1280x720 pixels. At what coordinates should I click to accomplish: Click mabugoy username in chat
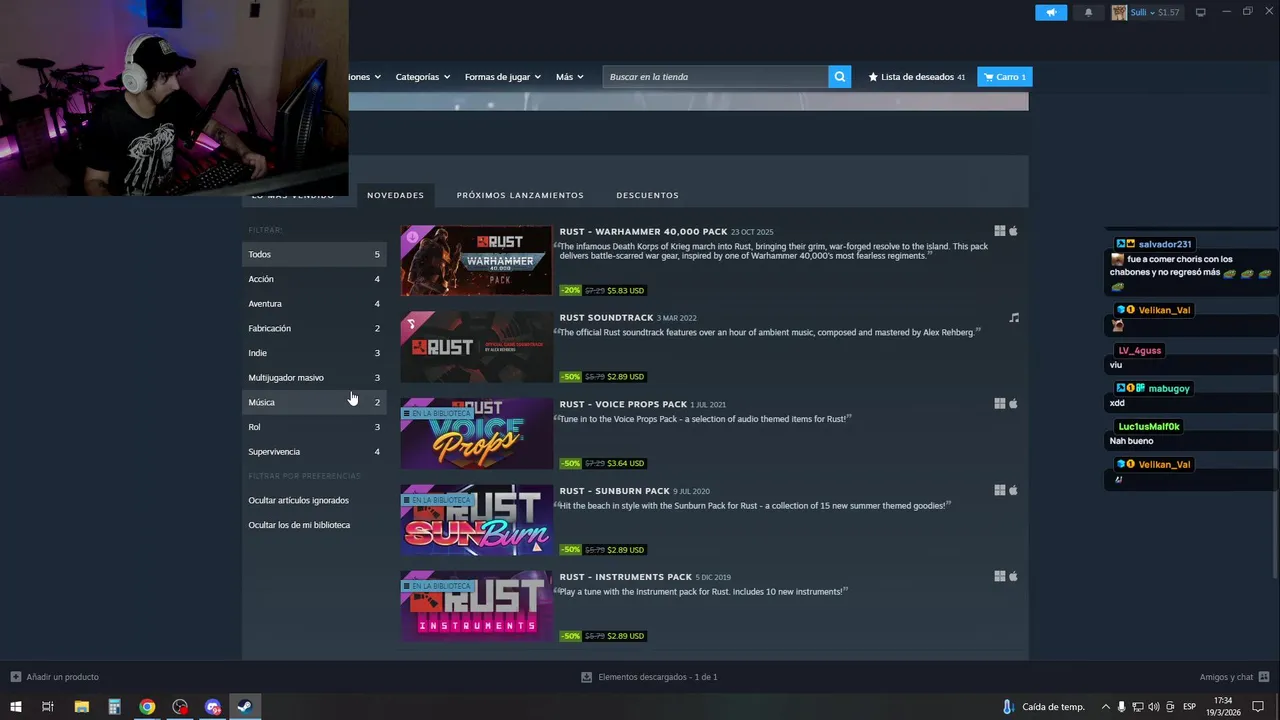1169,388
